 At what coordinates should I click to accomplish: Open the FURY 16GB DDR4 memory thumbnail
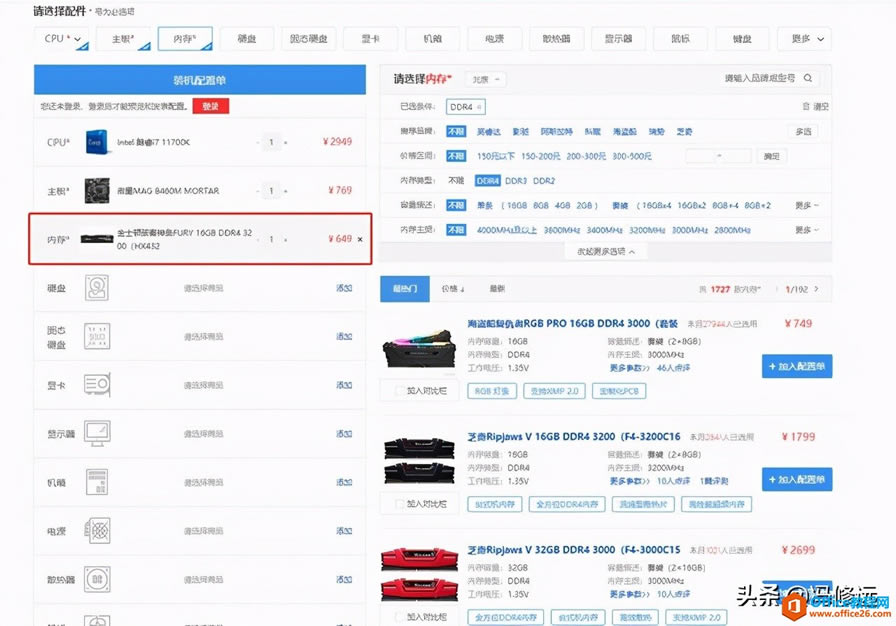(97, 239)
